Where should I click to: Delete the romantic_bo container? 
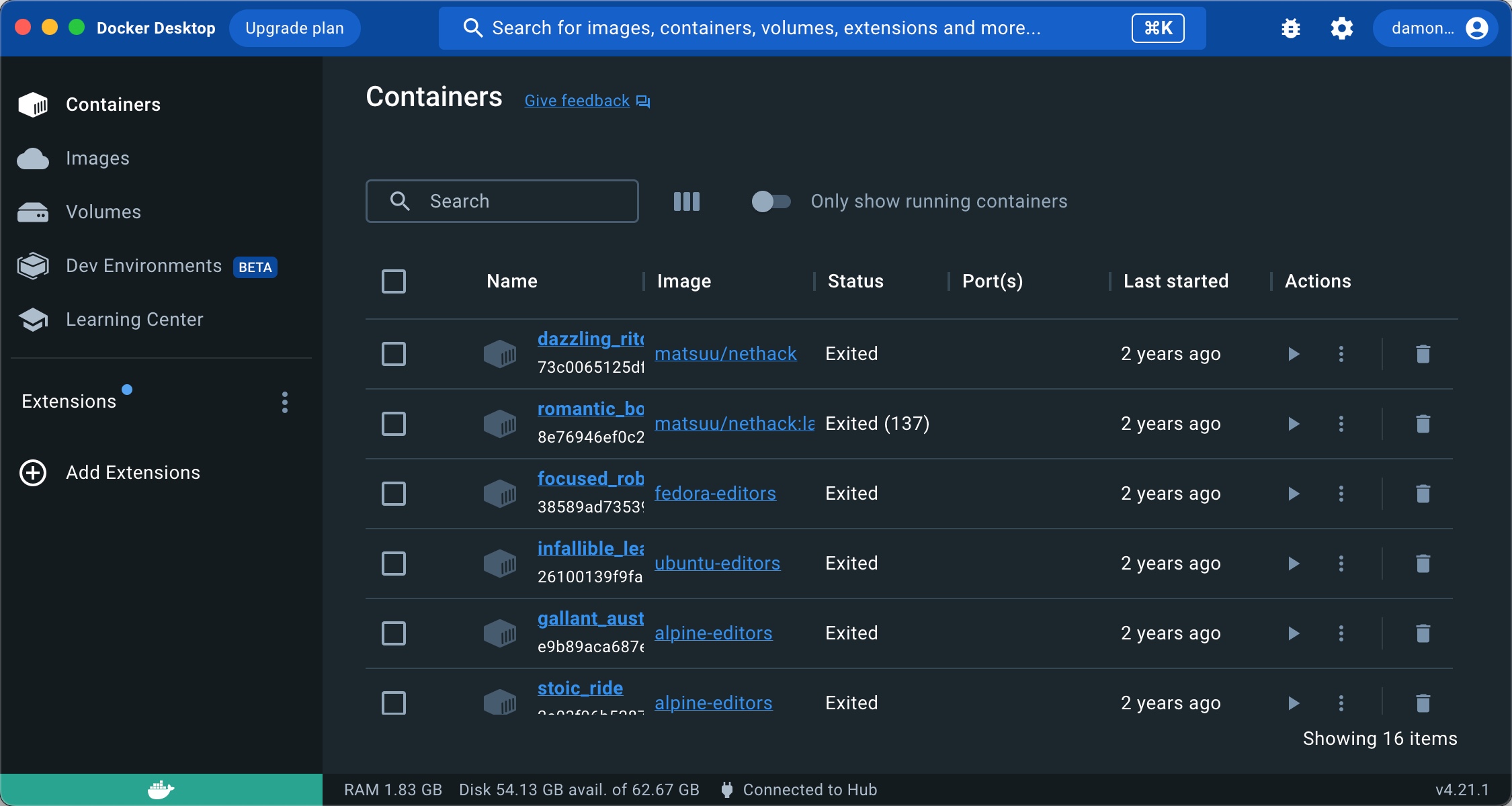coord(1423,424)
